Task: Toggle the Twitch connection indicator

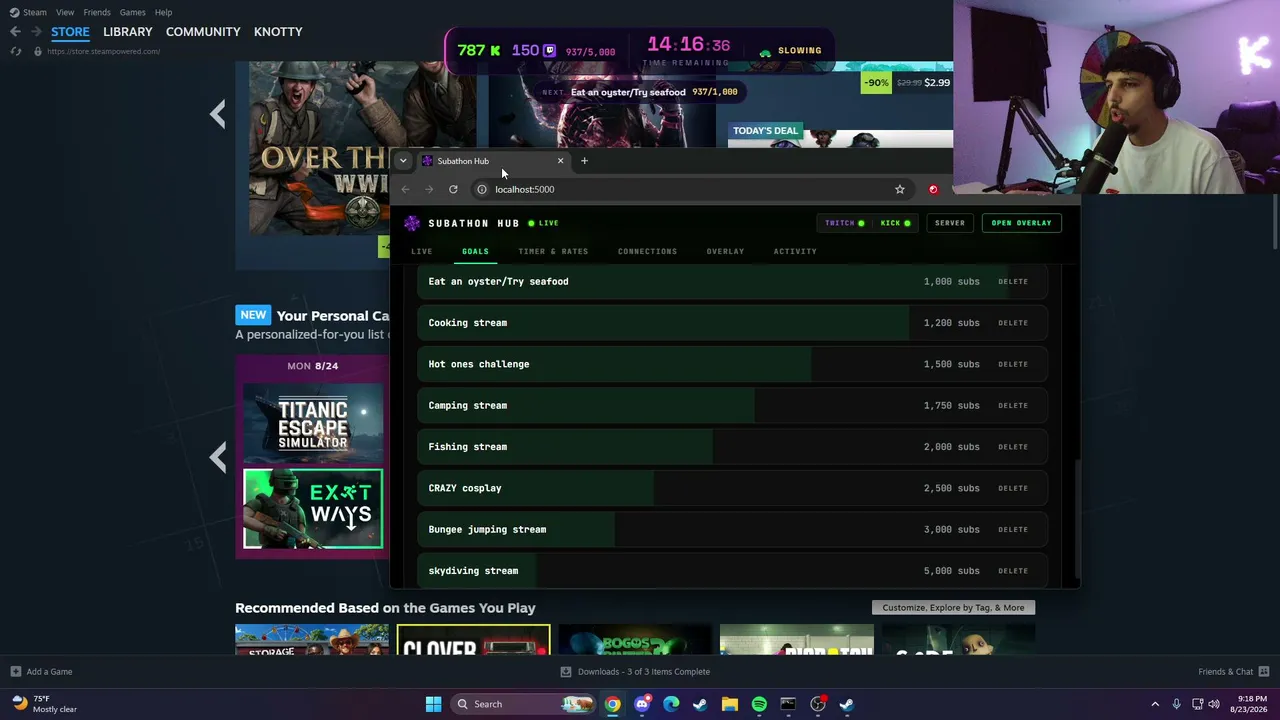Action: pos(845,223)
